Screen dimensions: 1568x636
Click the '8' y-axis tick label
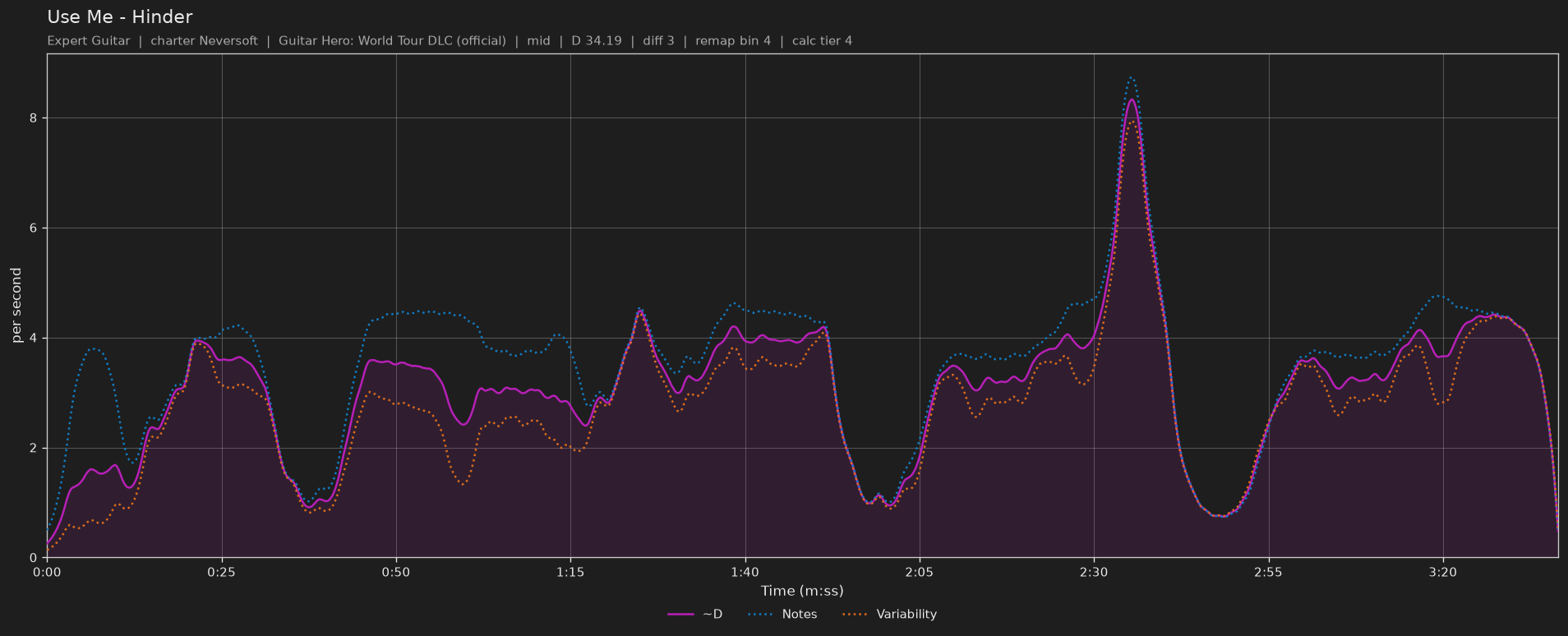tap(35, 118)
